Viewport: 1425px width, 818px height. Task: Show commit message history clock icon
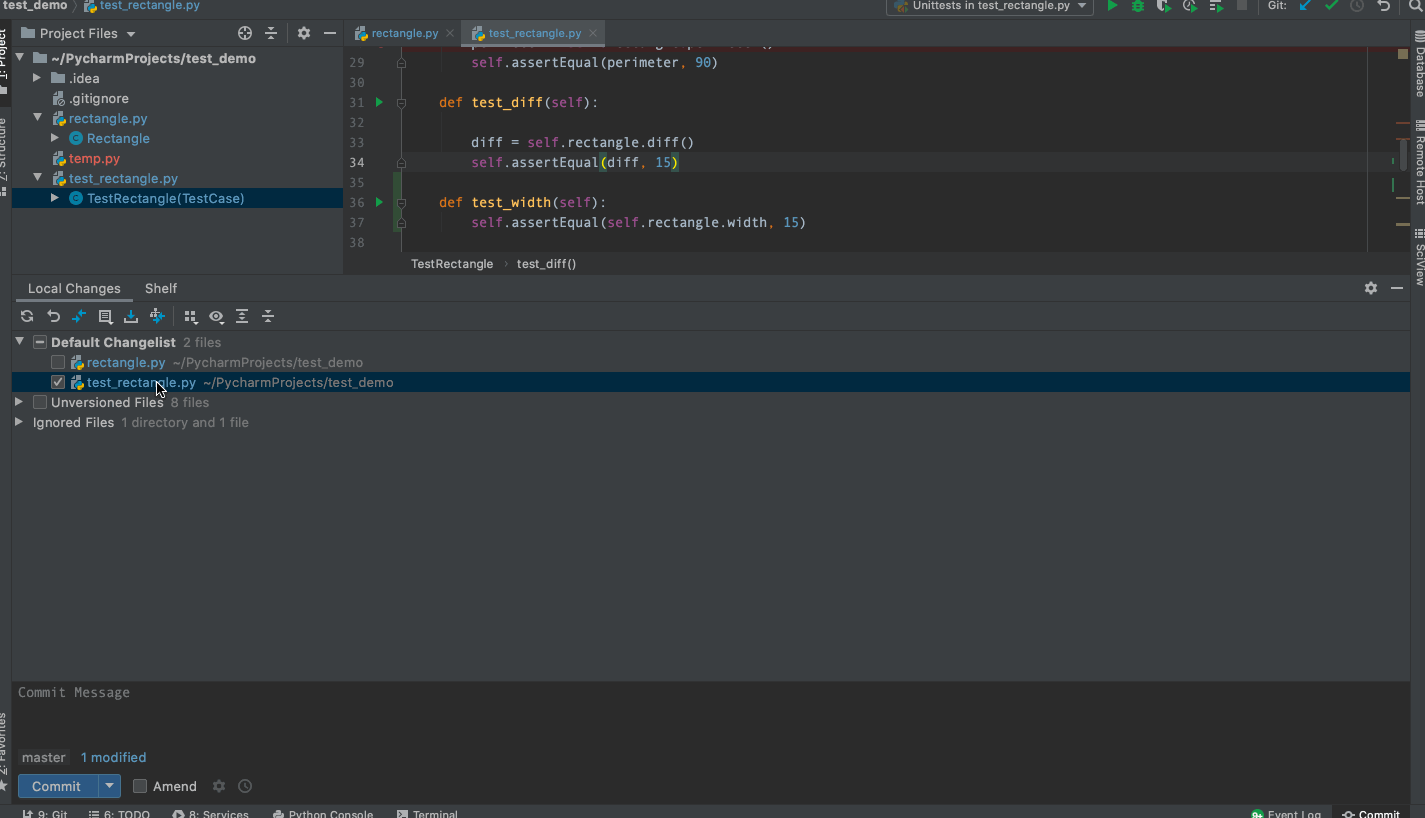[245, 786]
